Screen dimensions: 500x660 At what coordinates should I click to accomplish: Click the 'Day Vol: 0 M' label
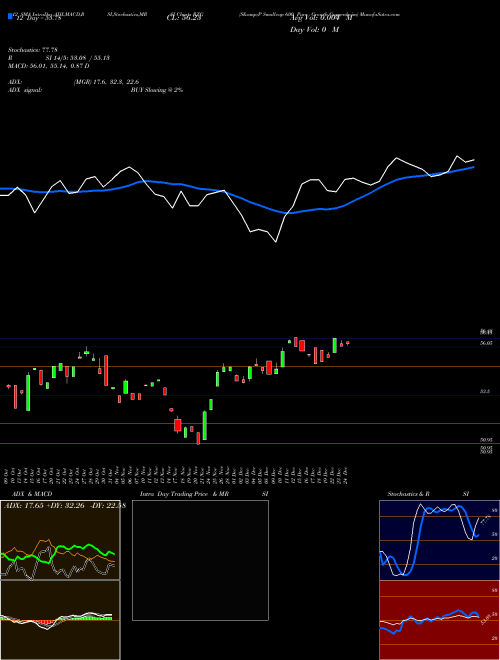point(314,29)
